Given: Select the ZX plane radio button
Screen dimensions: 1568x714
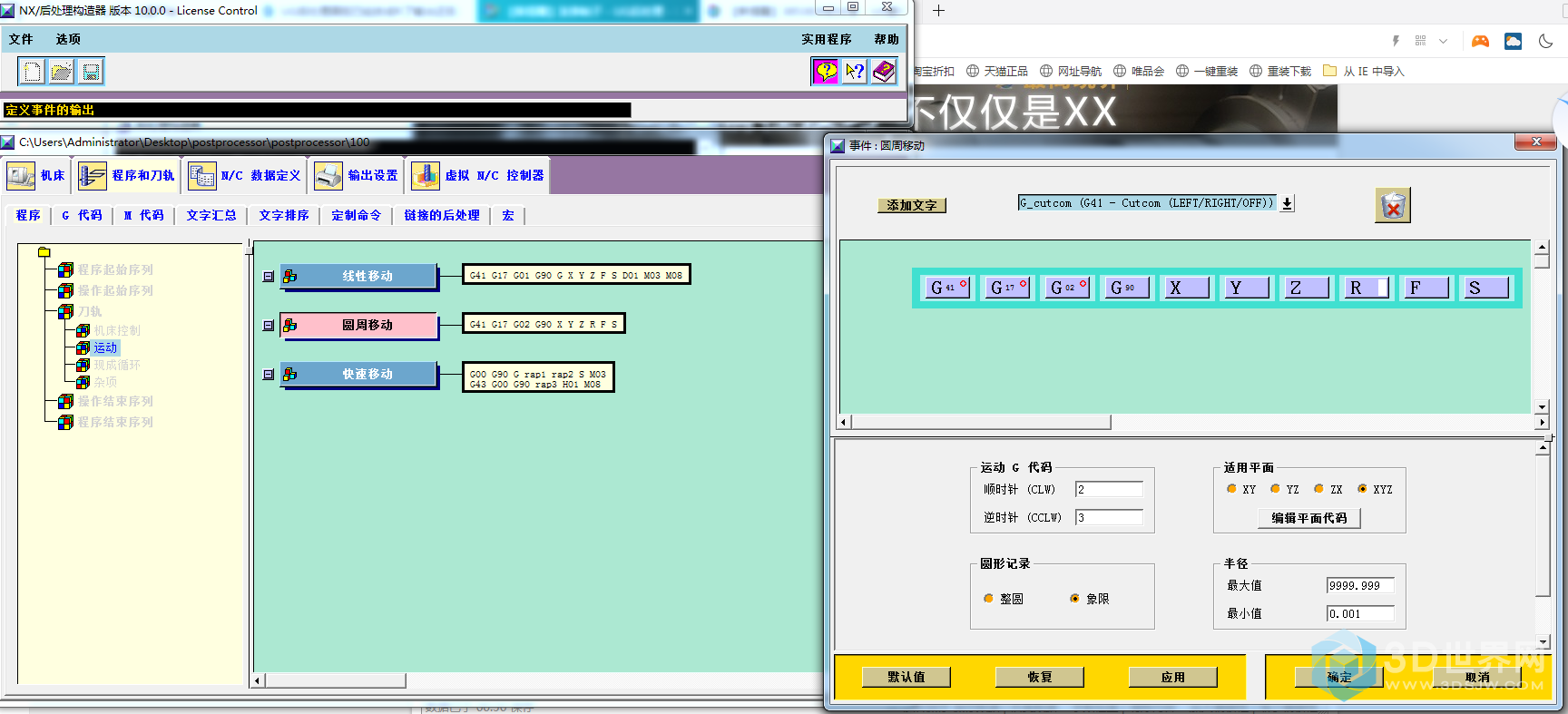Looking at the screenshot, I should click(1318, 489).
